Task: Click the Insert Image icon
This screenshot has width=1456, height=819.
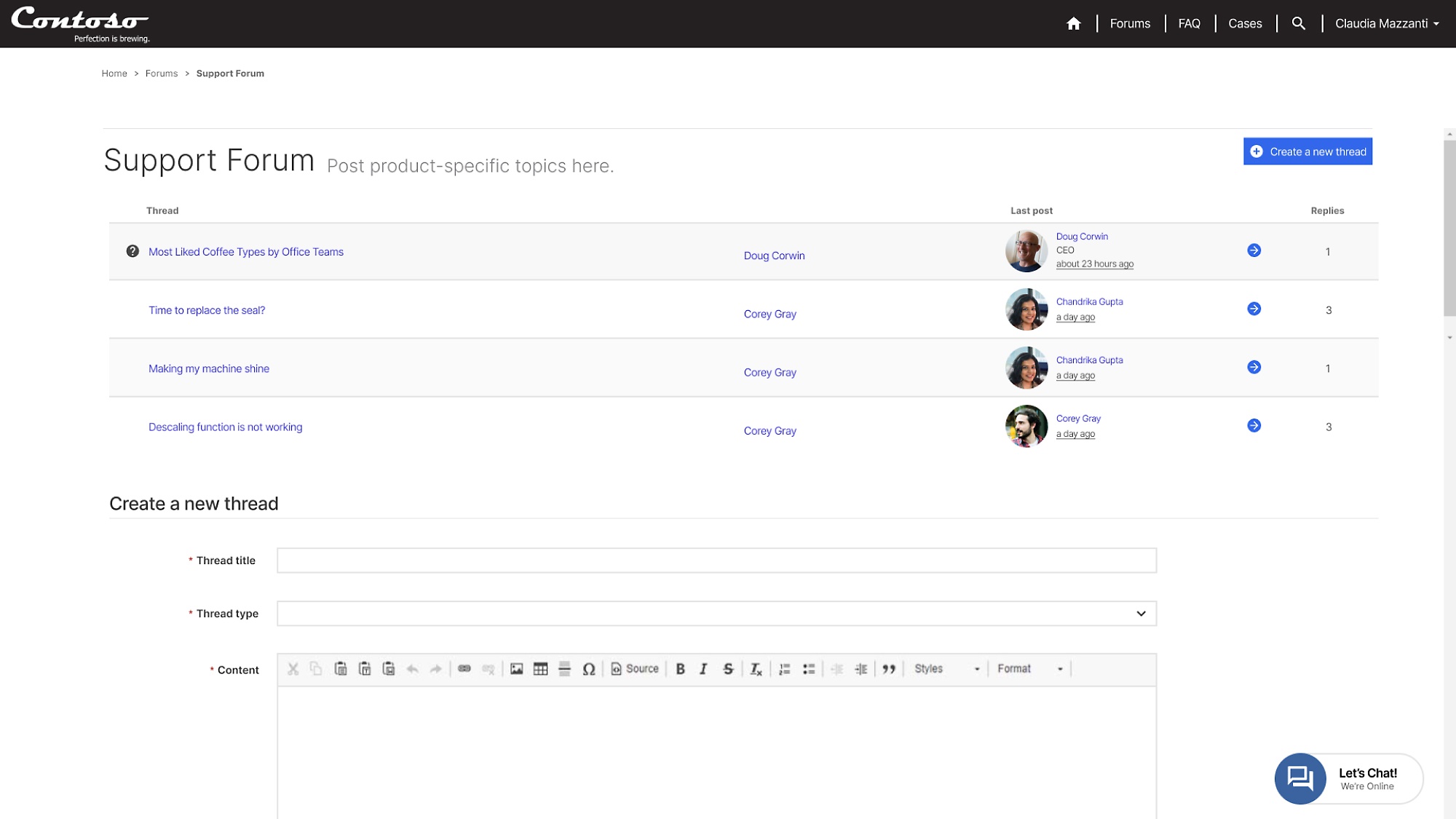Action: (x=516, y=668)
